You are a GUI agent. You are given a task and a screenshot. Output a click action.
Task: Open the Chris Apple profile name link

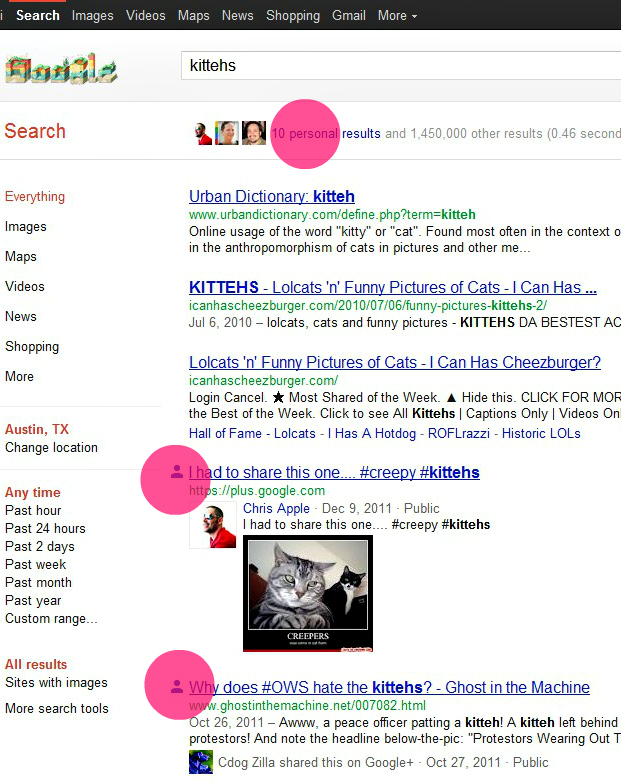276,508
